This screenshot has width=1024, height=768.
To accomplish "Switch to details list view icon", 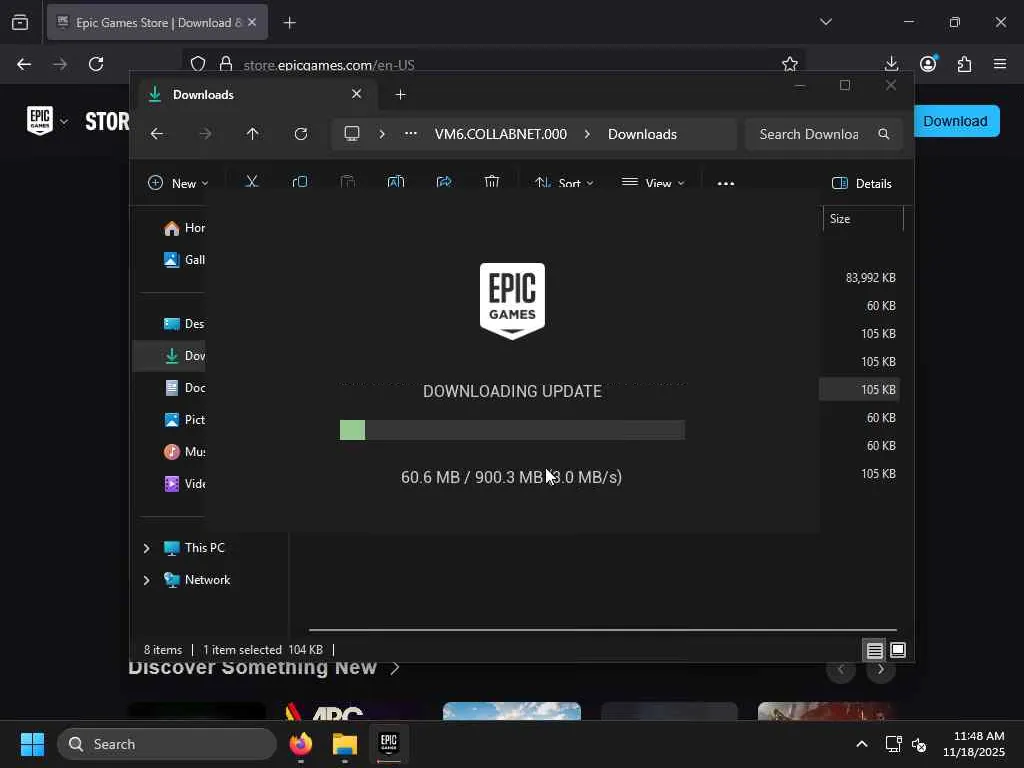I will point(874,650).
